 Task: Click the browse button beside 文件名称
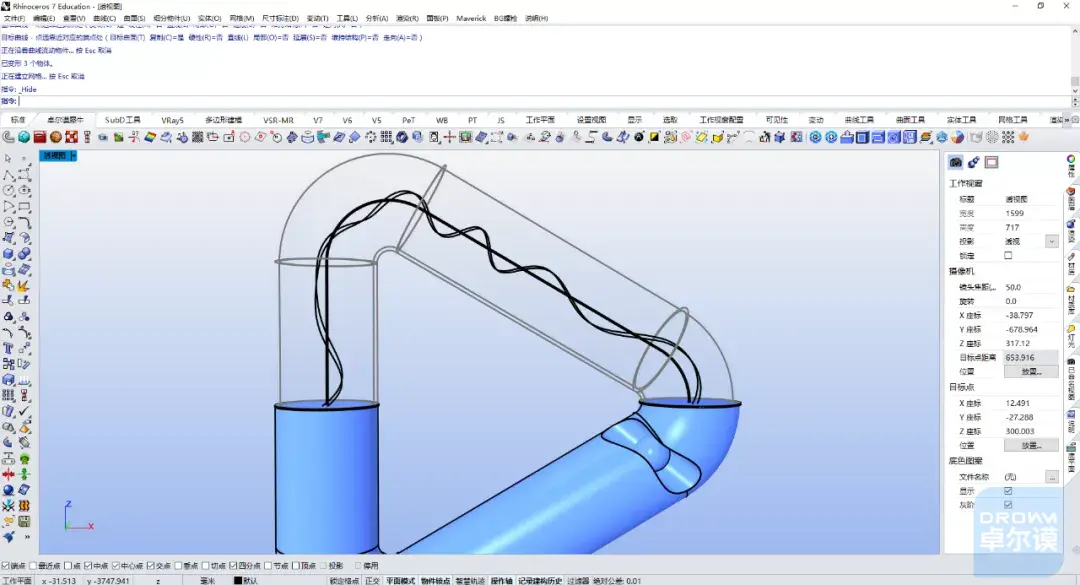tap(1052, 477)
